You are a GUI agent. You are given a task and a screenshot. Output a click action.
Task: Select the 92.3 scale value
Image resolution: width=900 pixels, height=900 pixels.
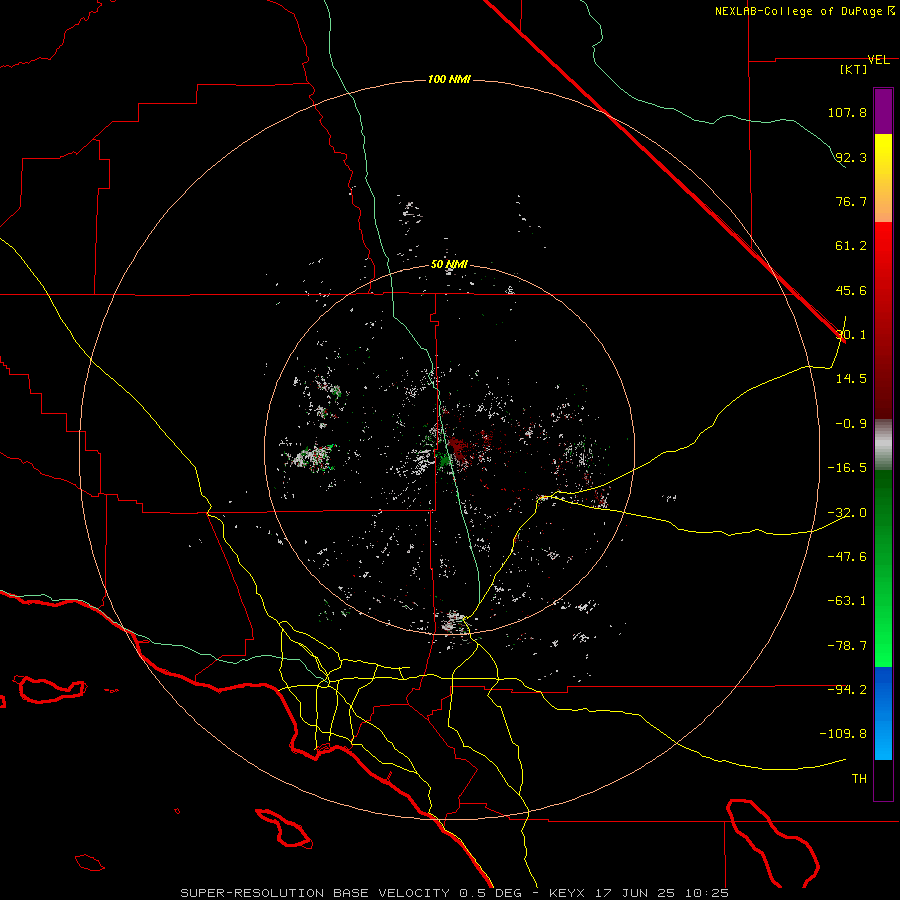point(851,157)
